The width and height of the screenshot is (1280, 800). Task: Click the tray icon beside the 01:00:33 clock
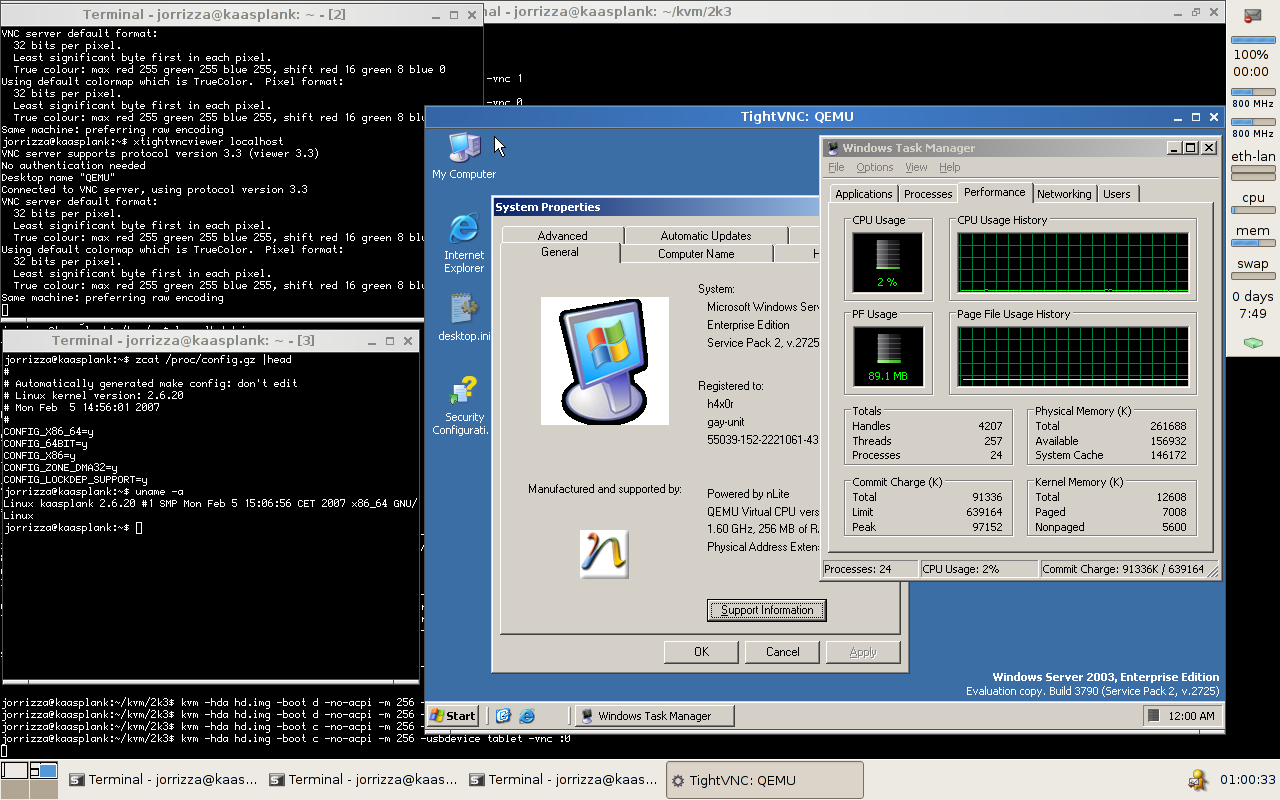click(1196, 780)
